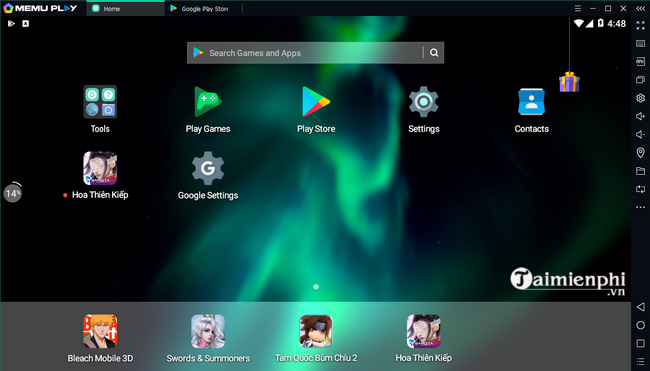
Task: Click the install APK sidebar icon
Action: [x=640, y=62]
